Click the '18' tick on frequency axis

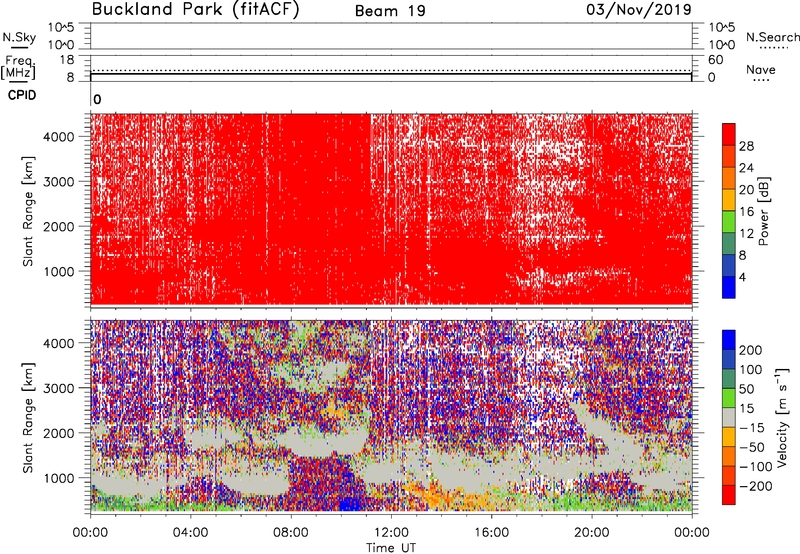coord(67,60)
